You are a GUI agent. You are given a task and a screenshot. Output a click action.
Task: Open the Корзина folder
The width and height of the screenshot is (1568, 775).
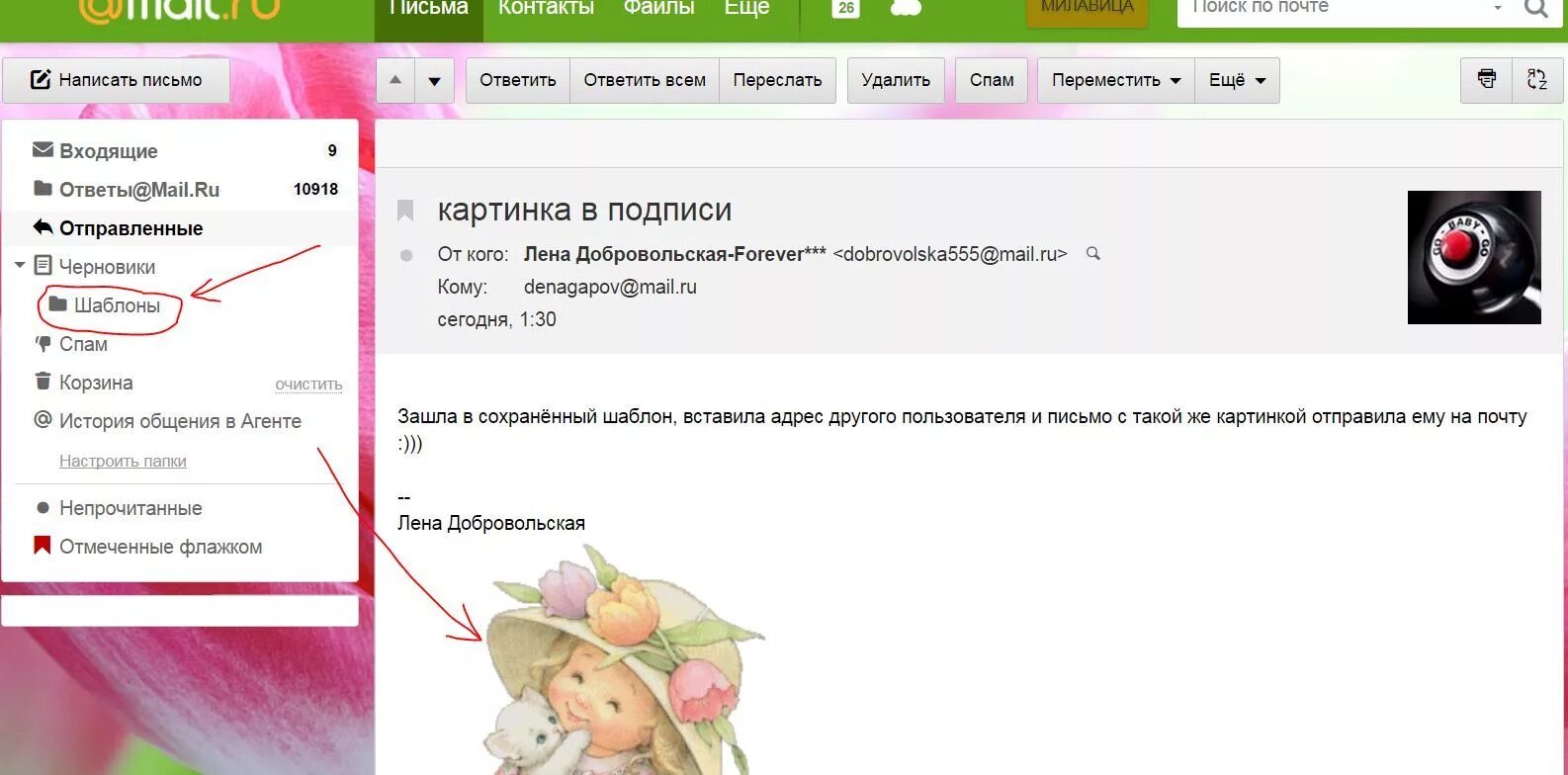click(x=96, y=383)
